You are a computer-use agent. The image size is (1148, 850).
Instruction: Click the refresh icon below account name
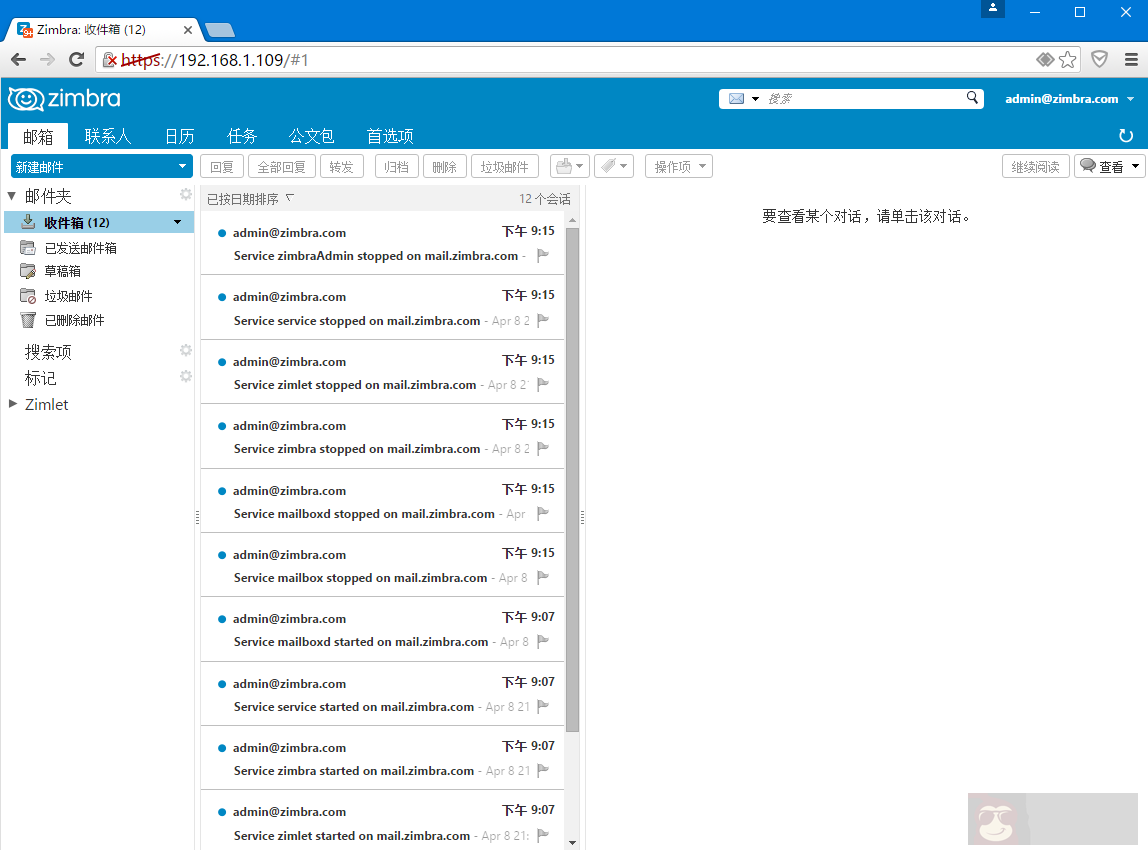pos(1126,135)
